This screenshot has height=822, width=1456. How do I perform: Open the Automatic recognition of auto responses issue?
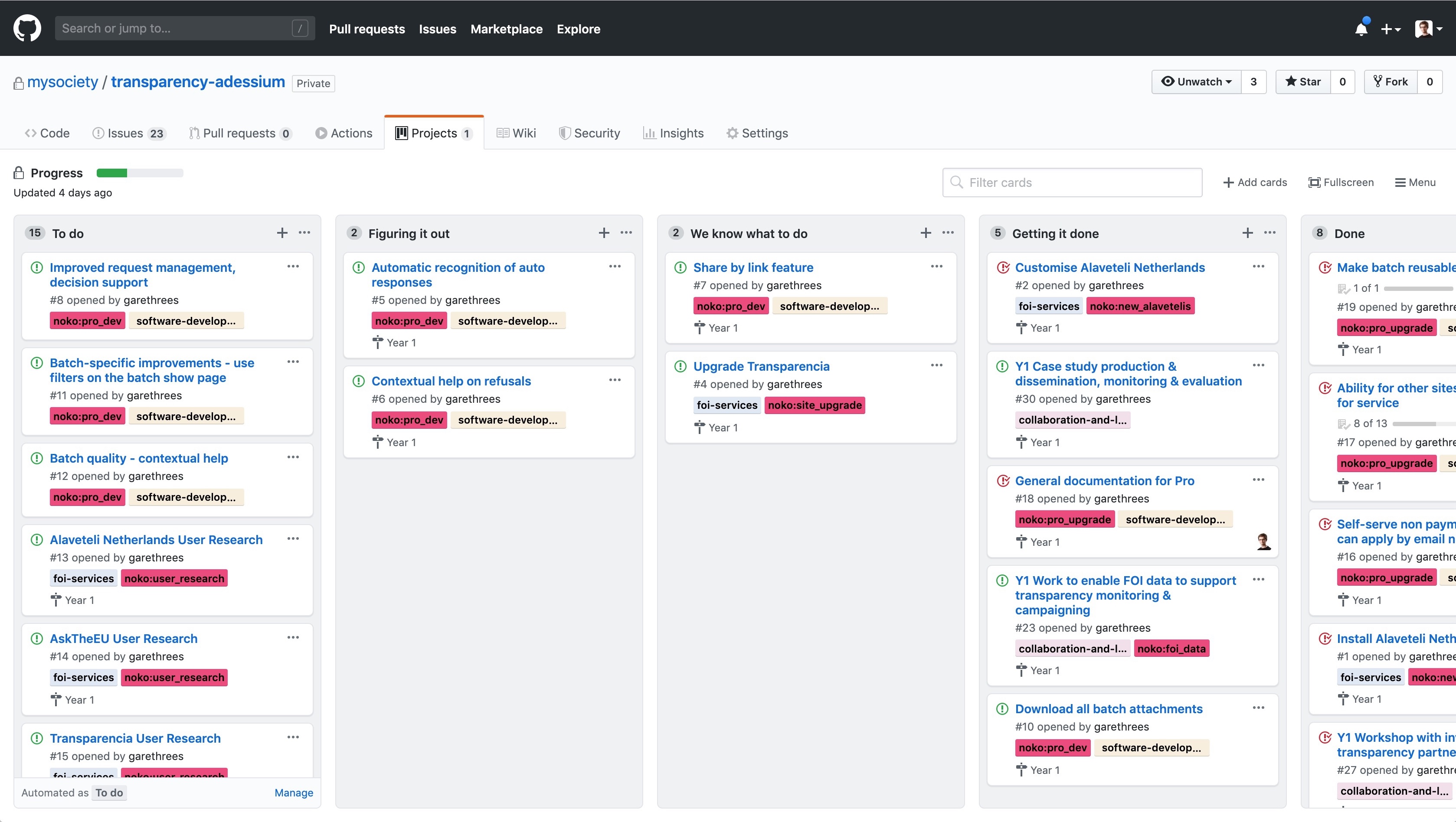tap(458, 274)
